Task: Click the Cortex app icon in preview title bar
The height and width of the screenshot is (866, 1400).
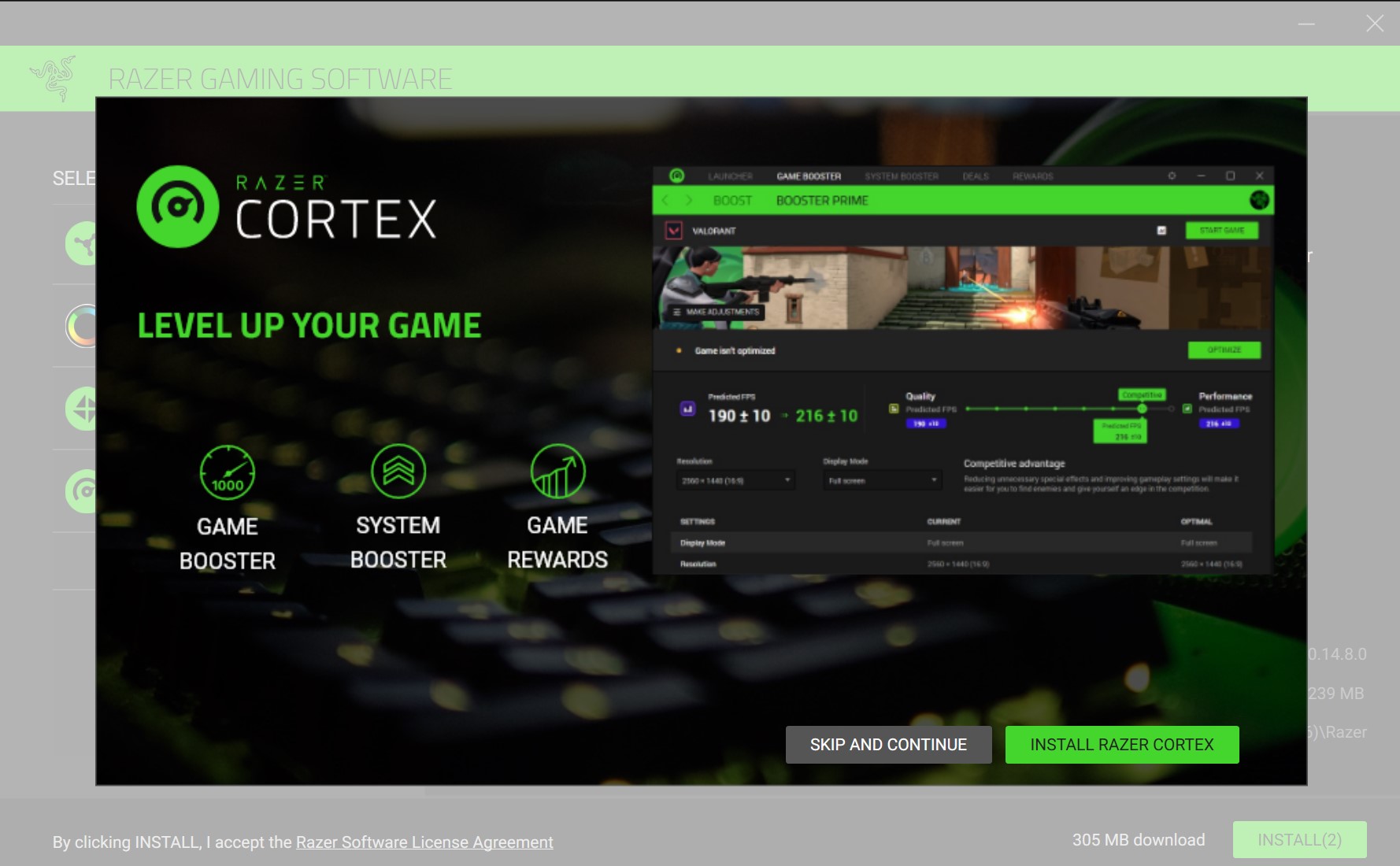Action: 676,176
